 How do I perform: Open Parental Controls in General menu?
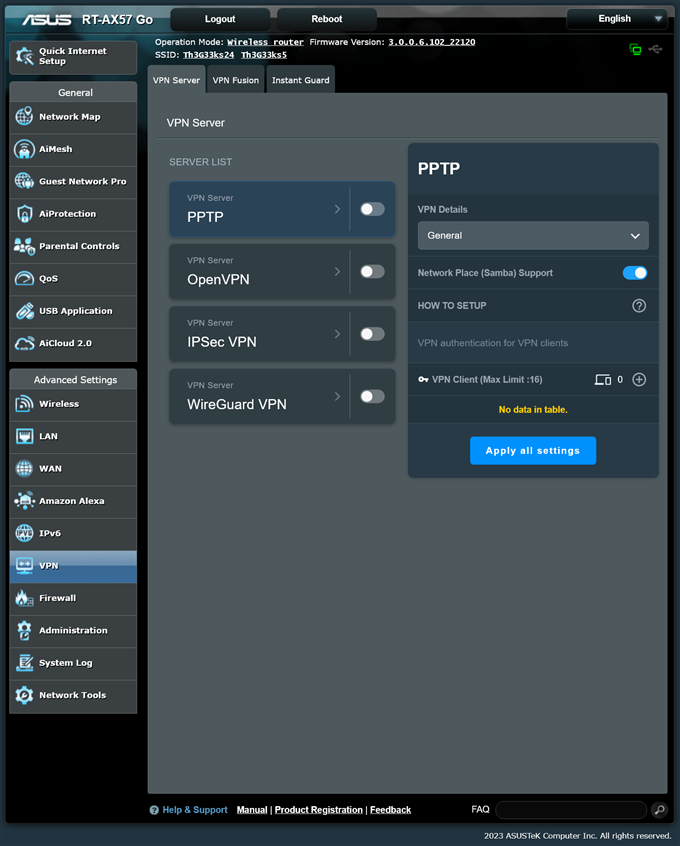(x=73, y=247)
